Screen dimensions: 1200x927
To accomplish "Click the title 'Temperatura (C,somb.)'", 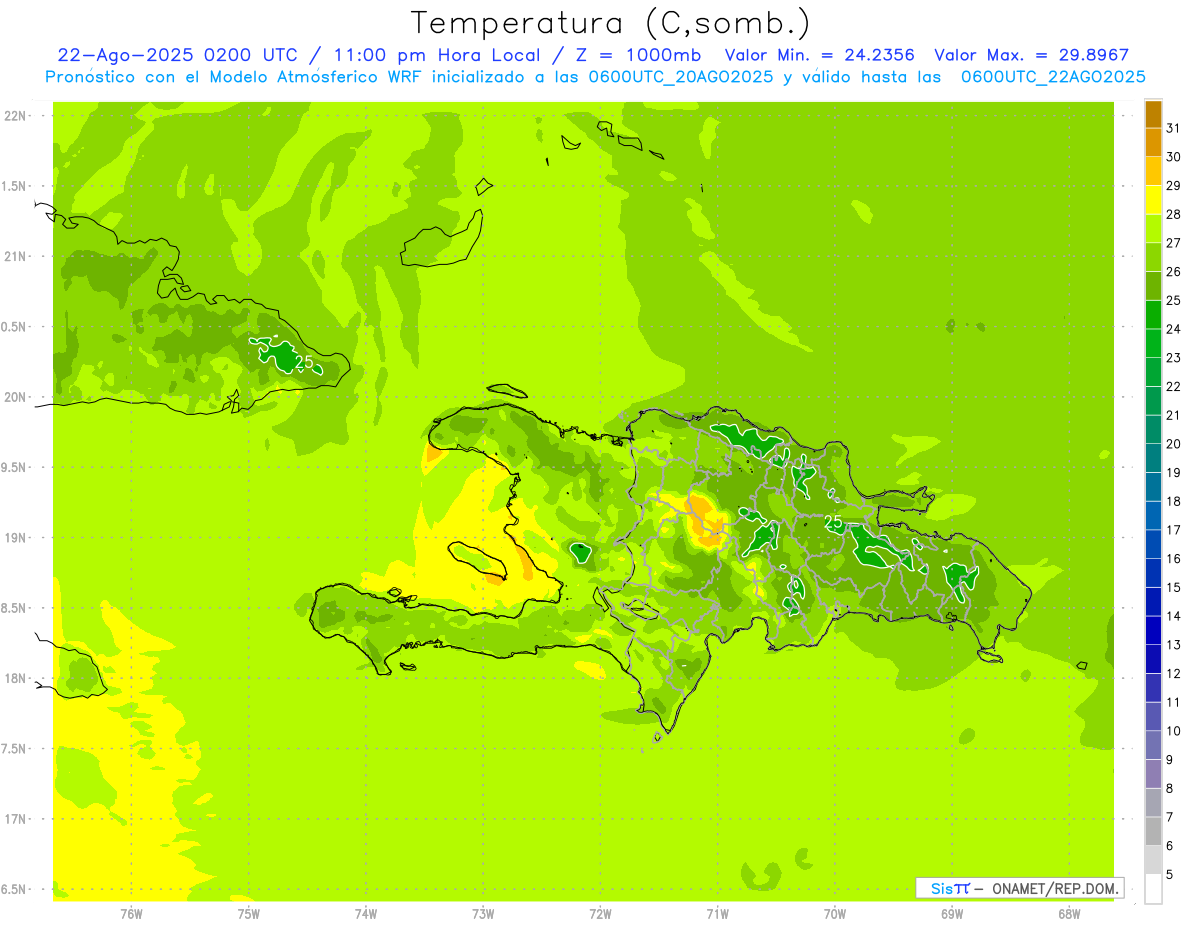I will (611, 23).
